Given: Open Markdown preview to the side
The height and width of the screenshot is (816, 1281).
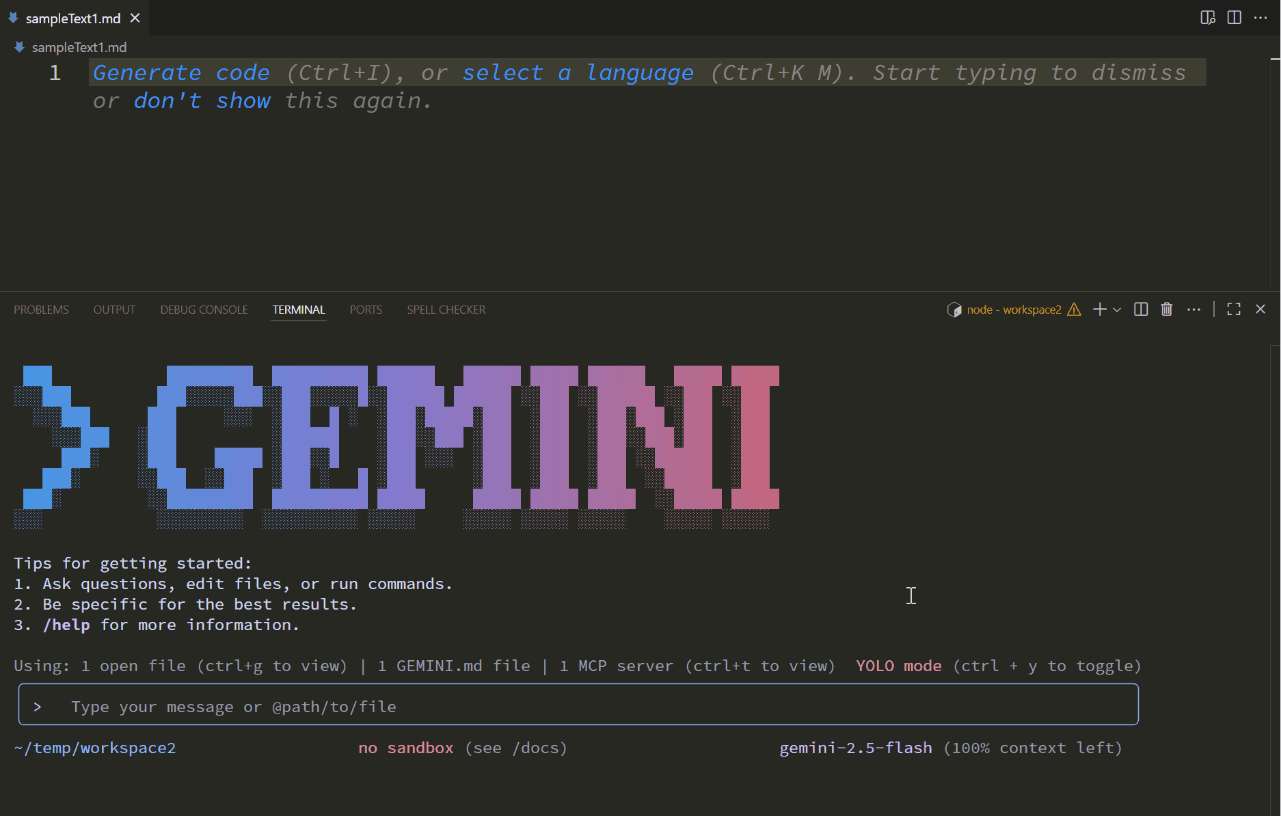Looking at the screenshot, I should coord(1208,18).
